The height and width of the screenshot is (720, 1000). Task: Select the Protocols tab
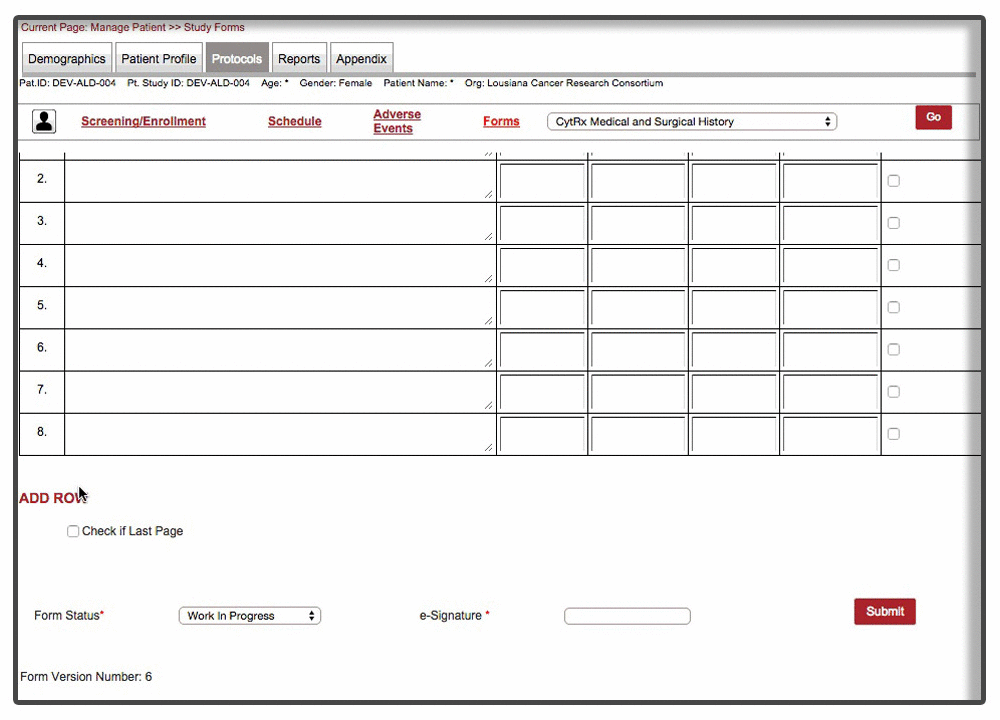point(237,59)
